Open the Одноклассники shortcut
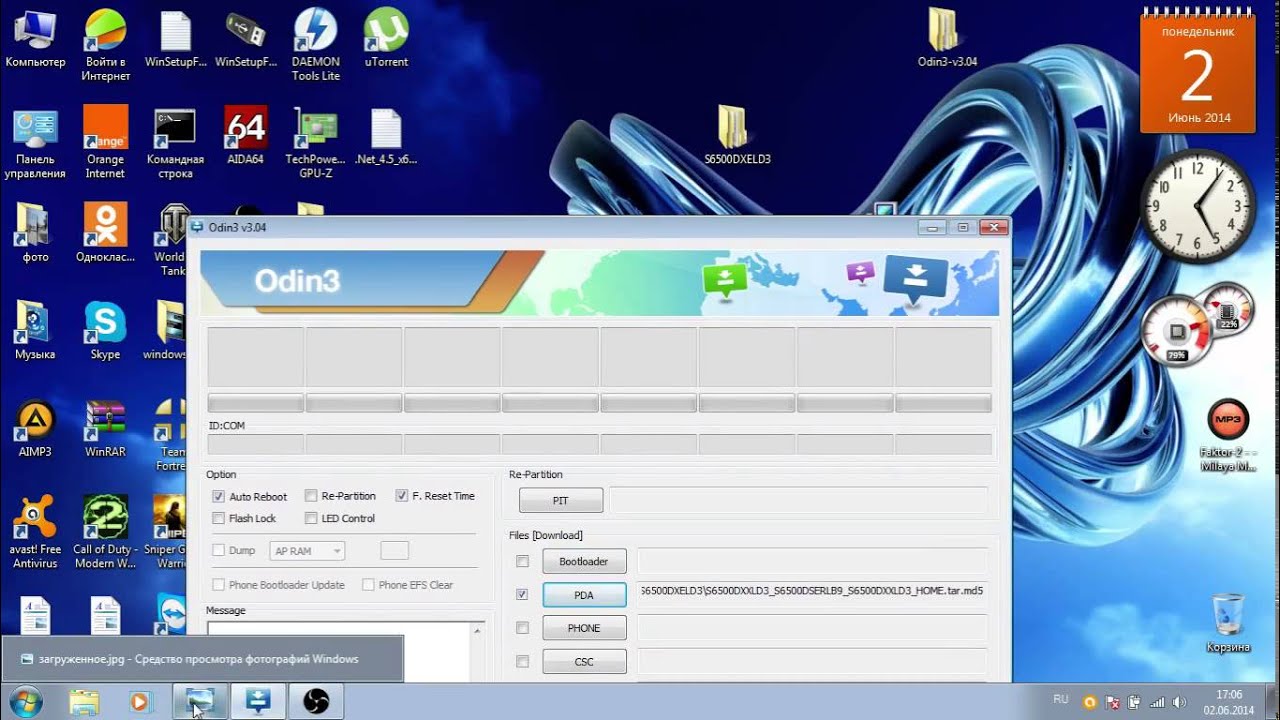Image resolution: width=1280 pixels, height=720 pixels. click(105, 233)
